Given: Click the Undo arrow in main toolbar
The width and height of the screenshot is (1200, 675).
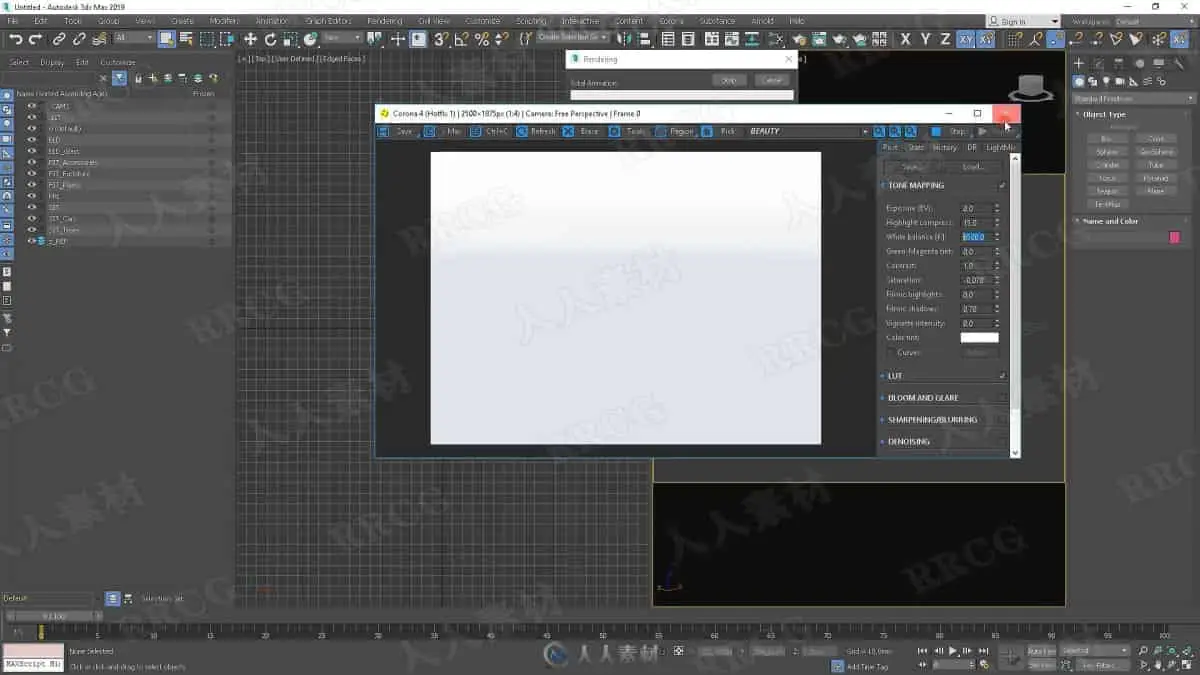Looking at the screenshot, I should 15,39.
